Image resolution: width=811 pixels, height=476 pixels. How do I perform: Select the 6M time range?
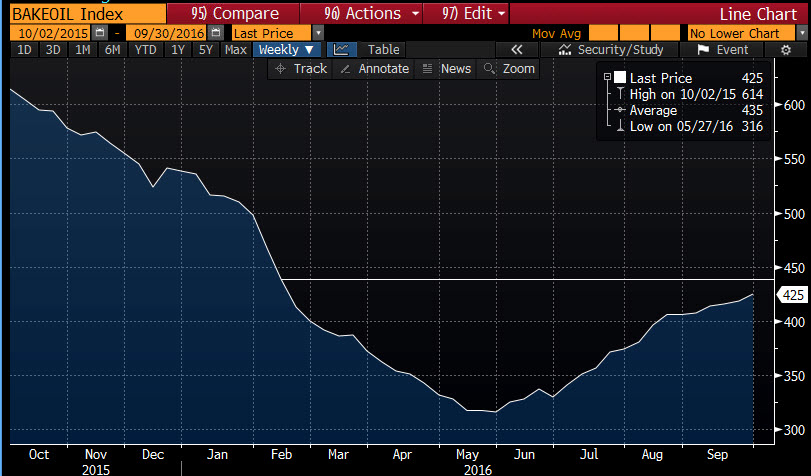pos(112,49)
